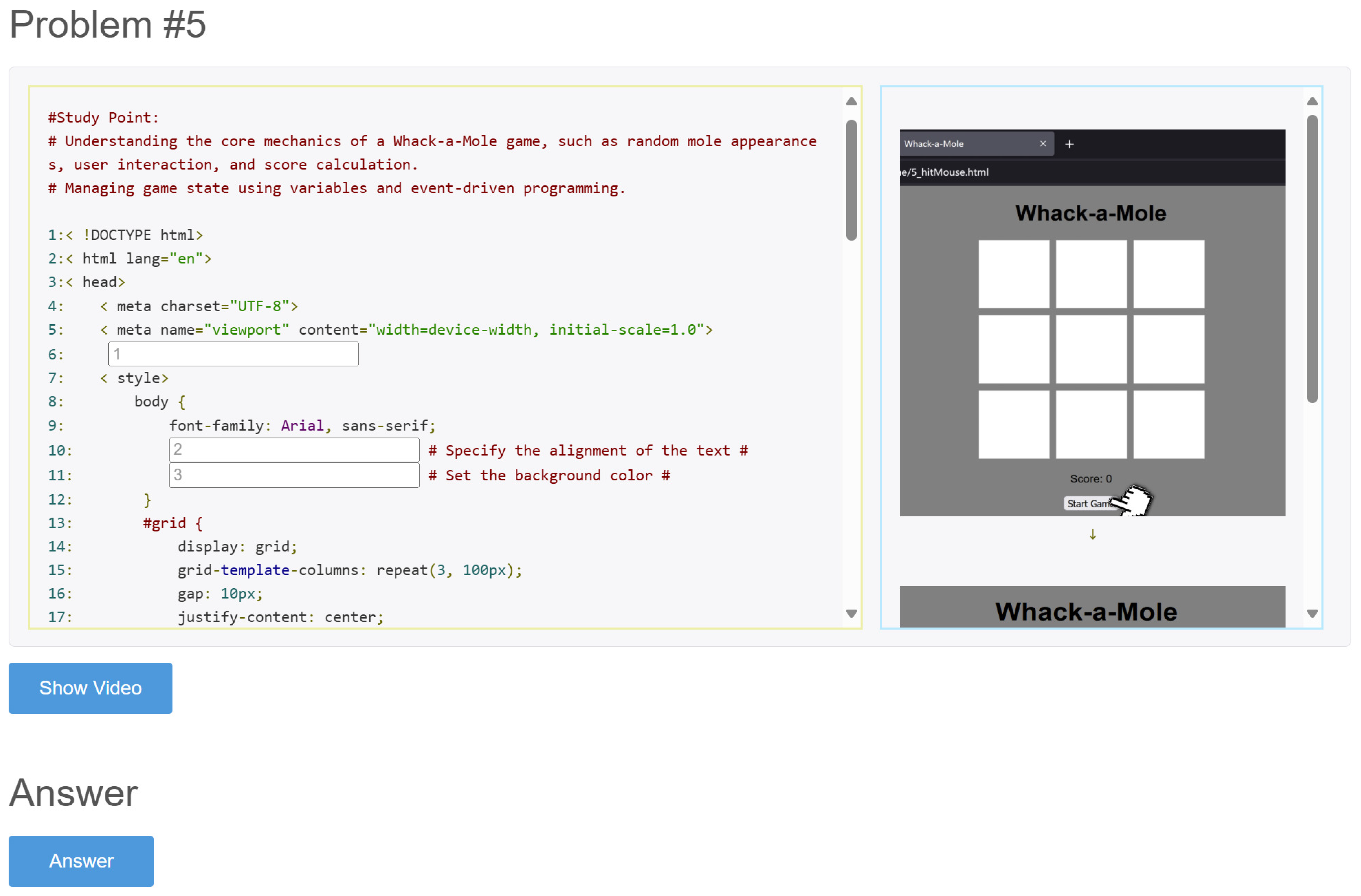Click the blue Answer button
1361x896 pixels.
tap(81, 861)
